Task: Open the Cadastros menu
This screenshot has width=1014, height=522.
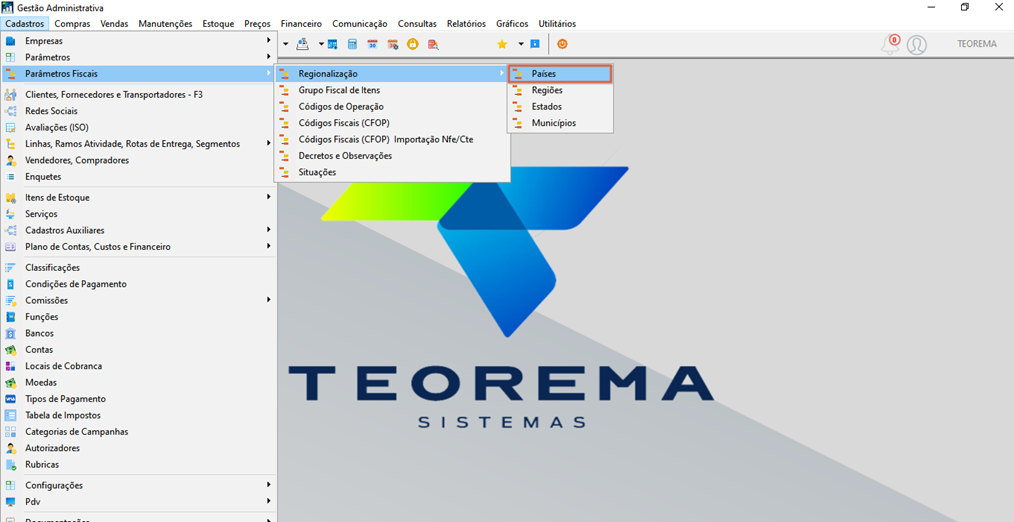Action: pos(25,24)
